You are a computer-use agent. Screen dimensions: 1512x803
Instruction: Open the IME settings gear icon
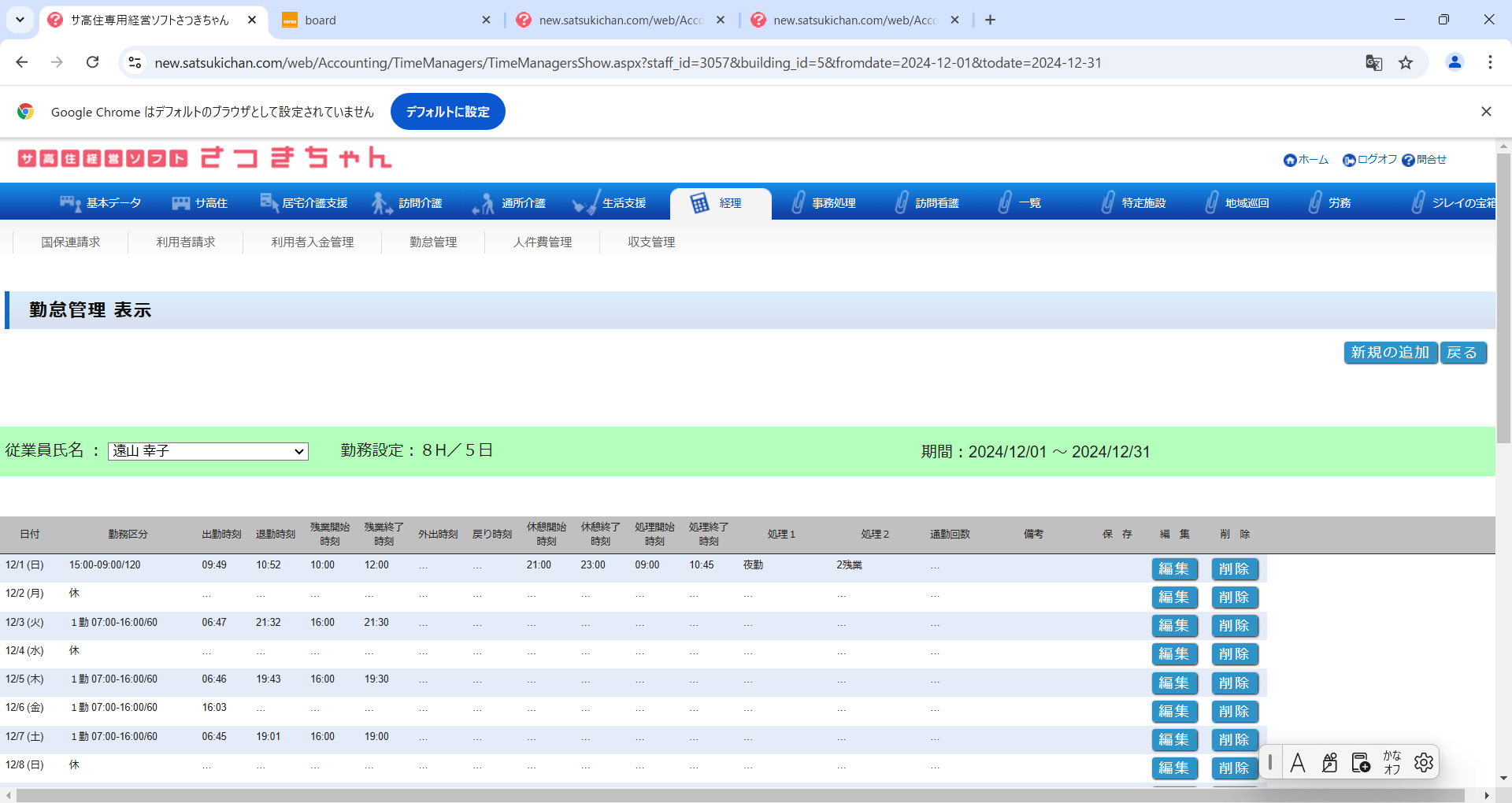1423,762
